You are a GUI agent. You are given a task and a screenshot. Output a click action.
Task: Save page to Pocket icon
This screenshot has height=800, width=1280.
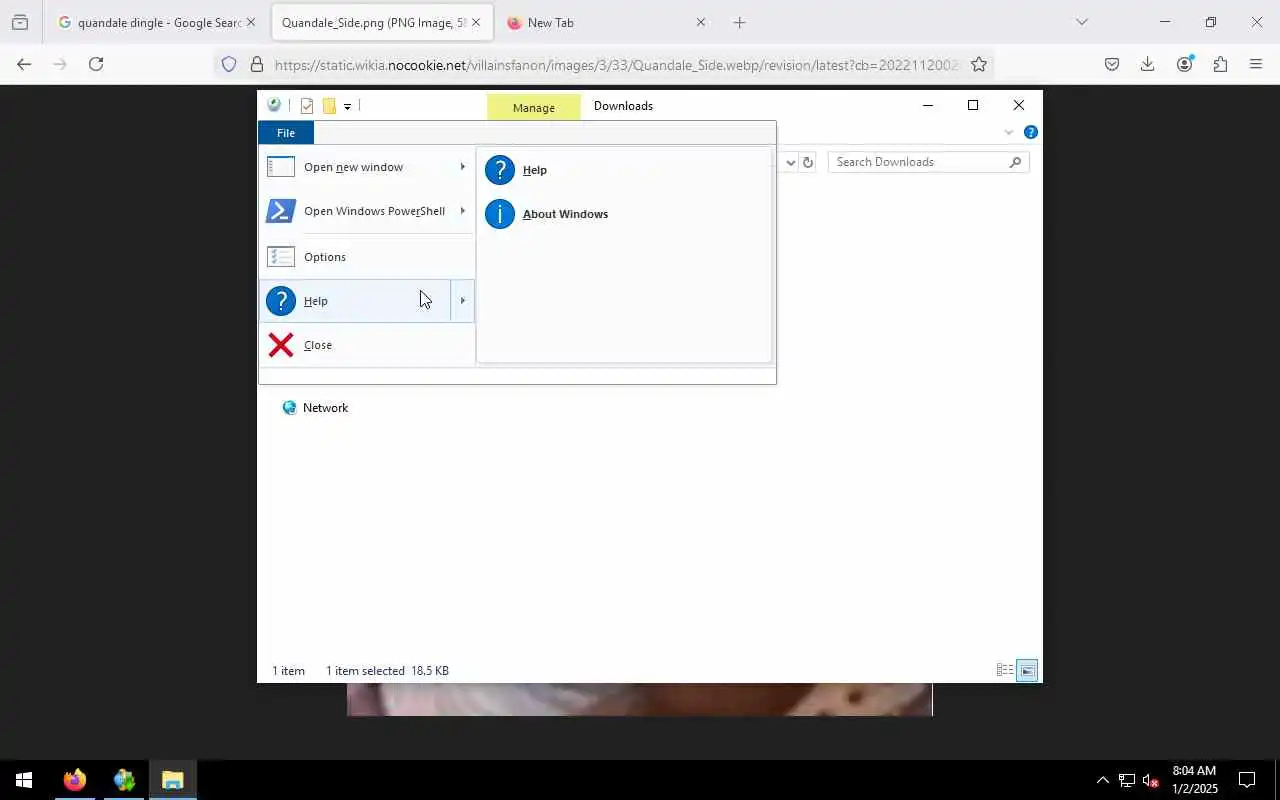point(1112,64)
